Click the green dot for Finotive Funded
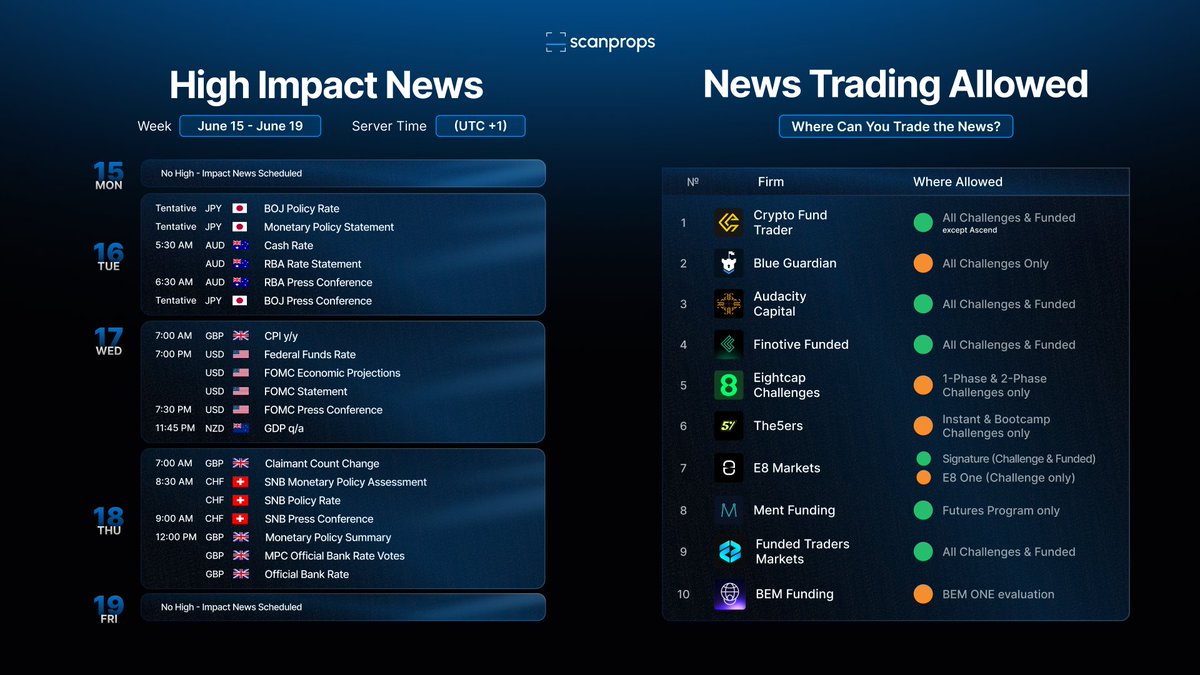Viewport: 1200px width, 675px height. [923, 344]
